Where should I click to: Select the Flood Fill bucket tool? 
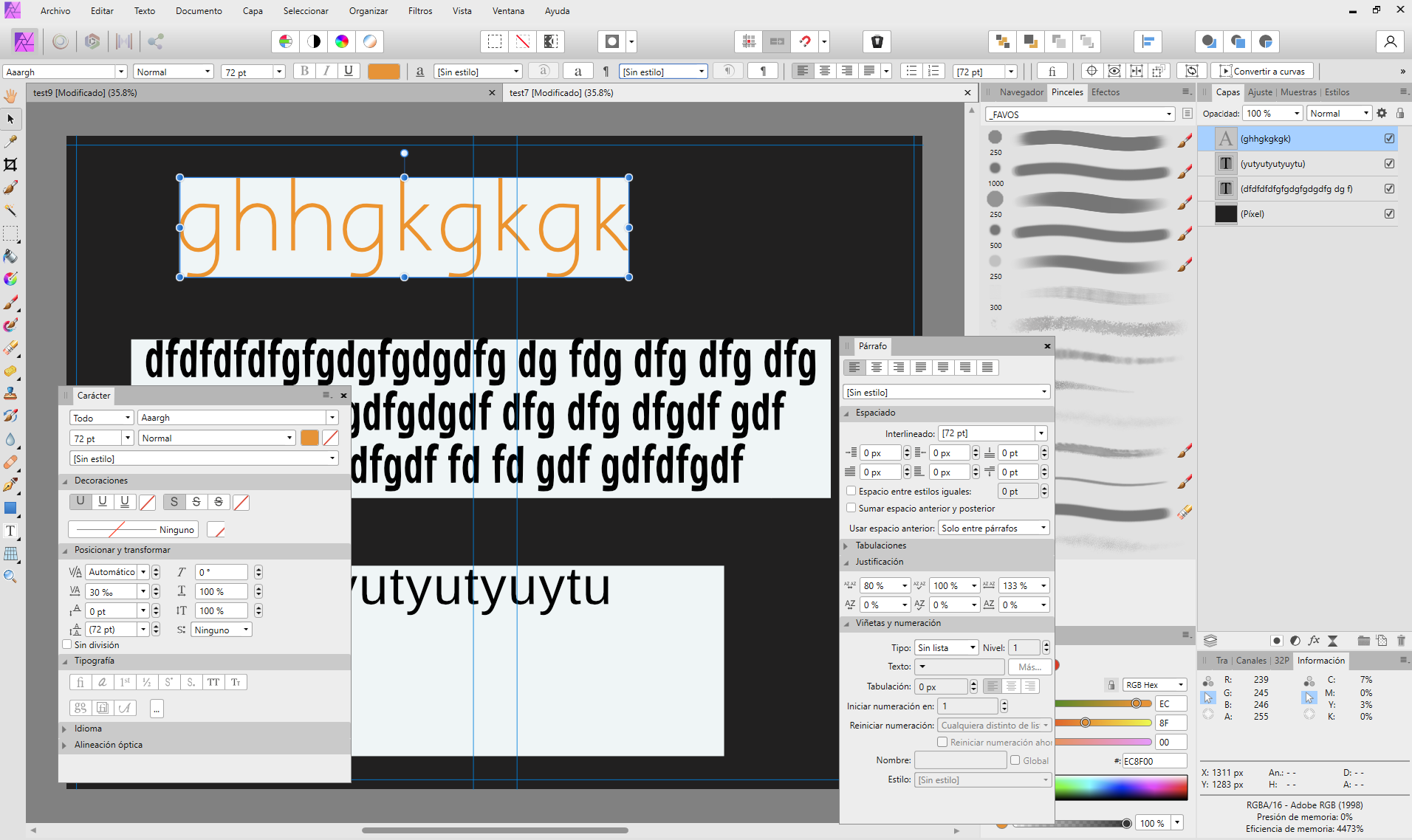click(x=10, y=256)
